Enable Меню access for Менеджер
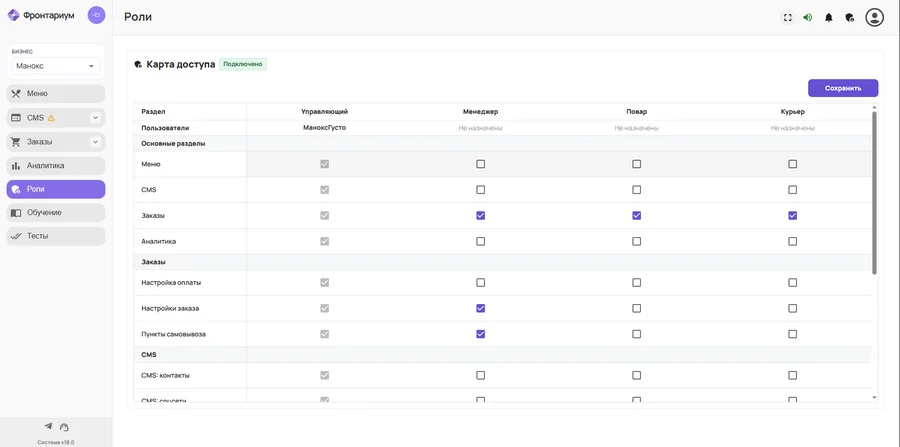The image size is (900, 447). coord(480,164)
